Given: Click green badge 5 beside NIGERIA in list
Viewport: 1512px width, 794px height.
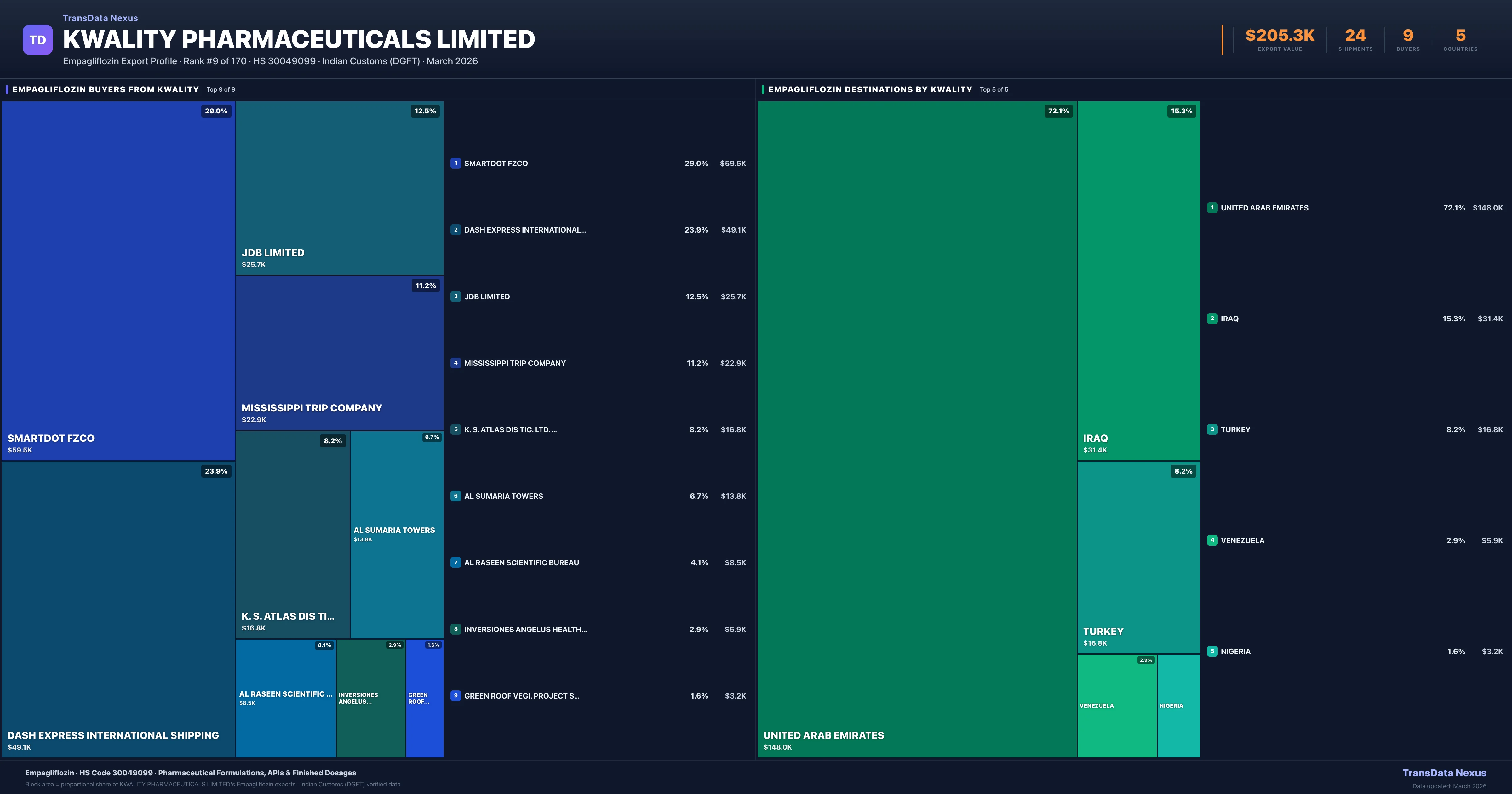Looking at the screenshot, I should pos(1212,651).
